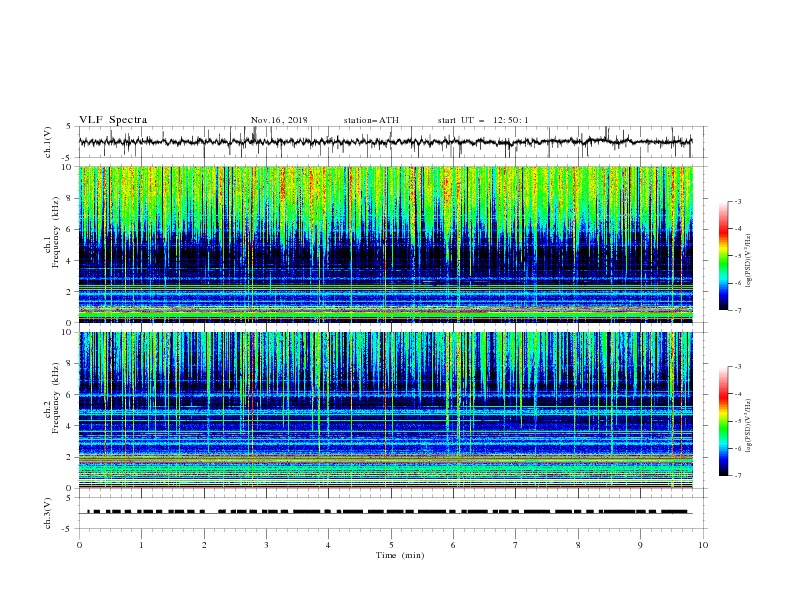Click the time axis tick label "7"
The width and height of the screenshot is (792, 612).
(516, 545)
